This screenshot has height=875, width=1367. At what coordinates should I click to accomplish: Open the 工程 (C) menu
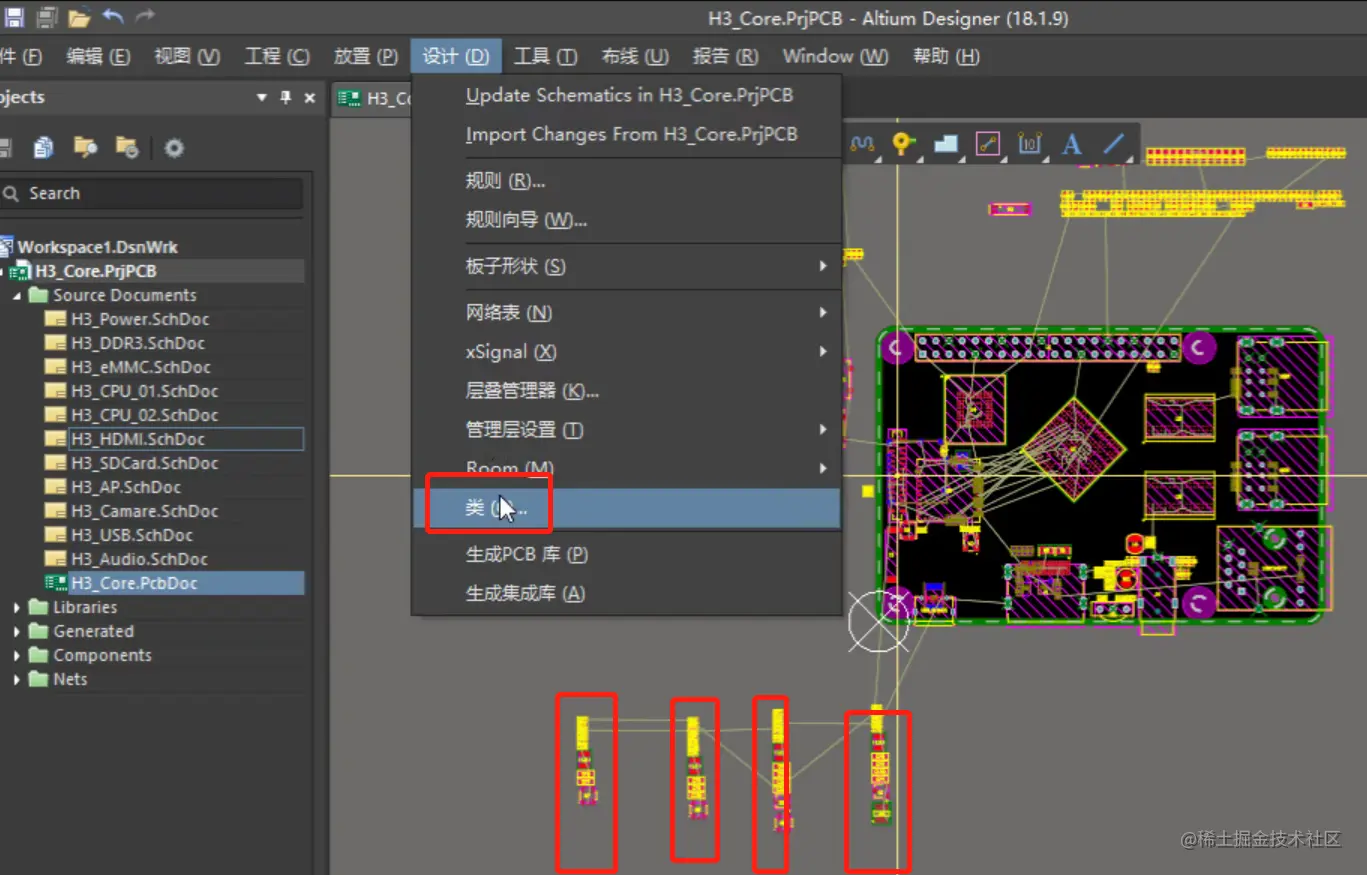277,56
